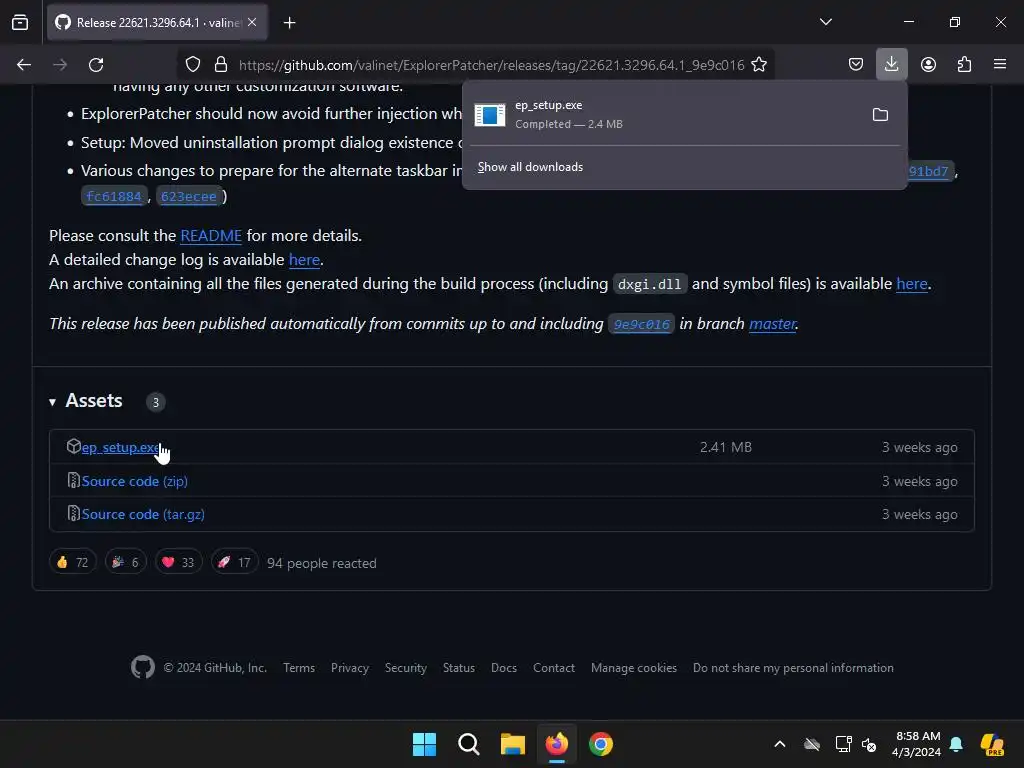Open the master branch link
The height and width of the screenshot is (768, 1024).
click(773, 324)
